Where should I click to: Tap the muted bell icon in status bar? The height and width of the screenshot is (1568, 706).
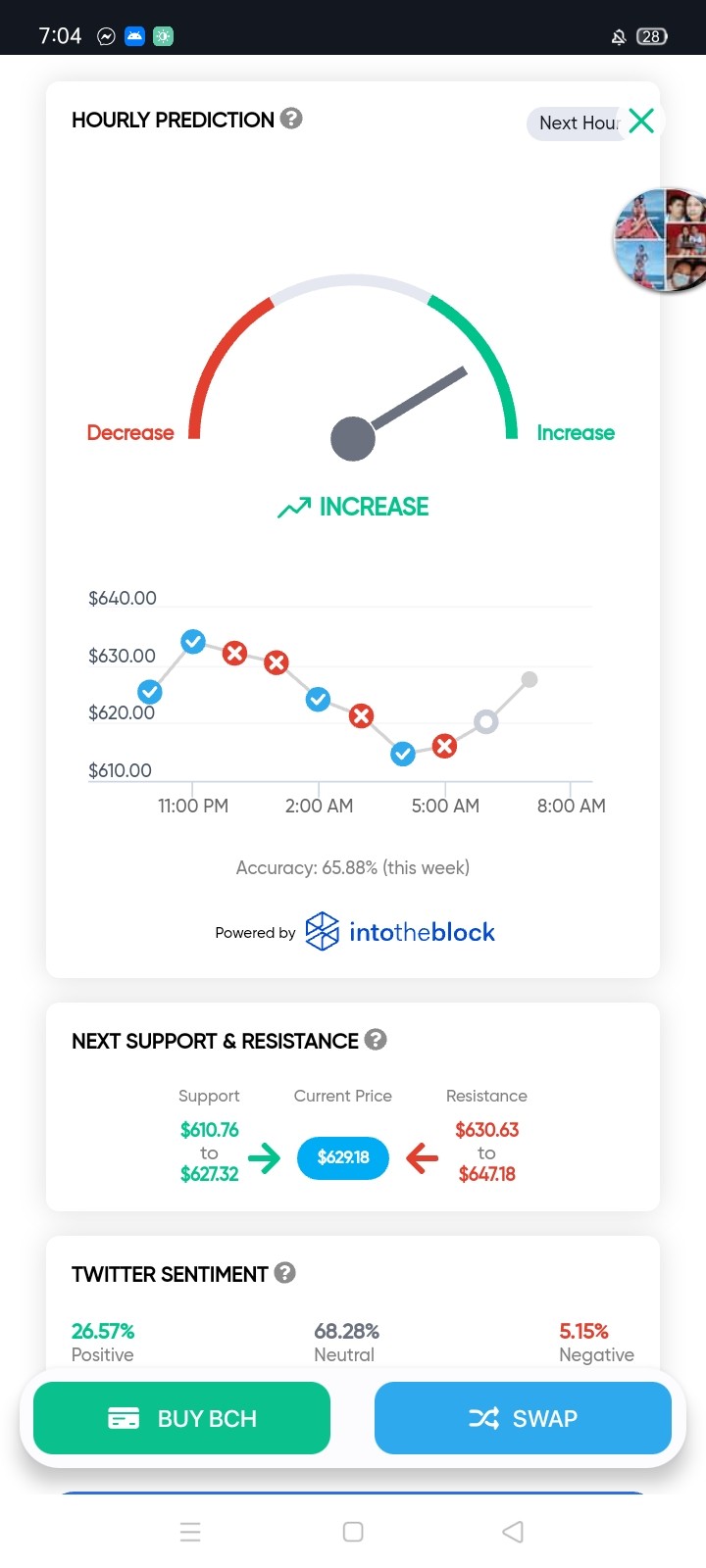619,37
